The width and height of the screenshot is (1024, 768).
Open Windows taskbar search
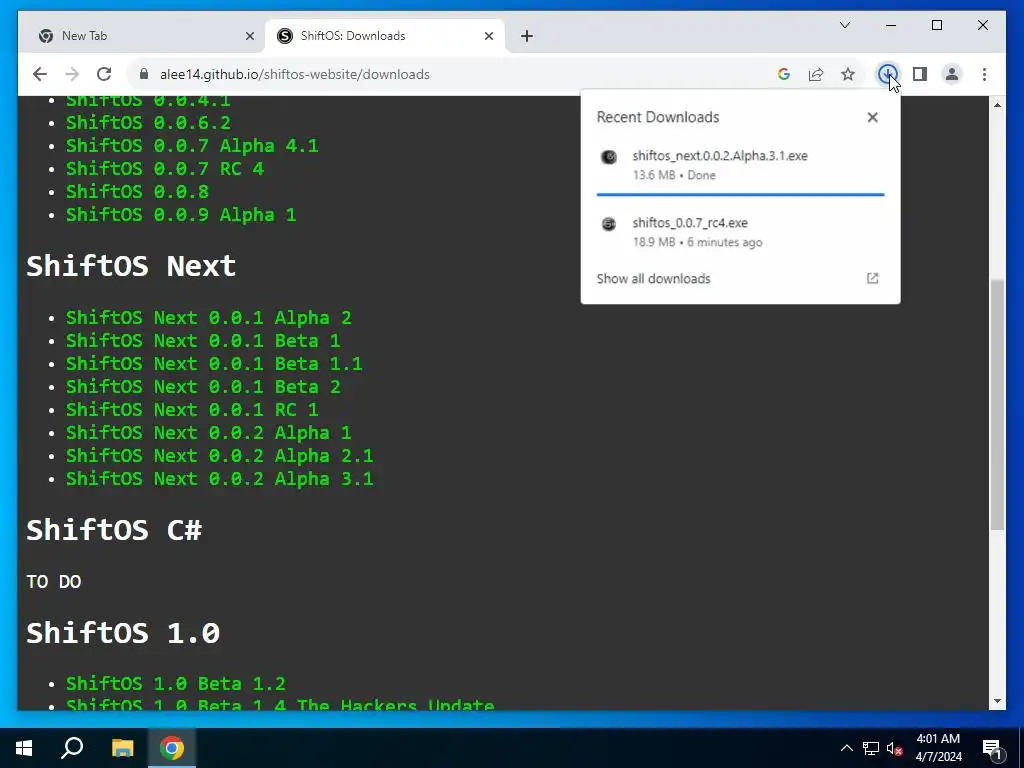tap(72, 748)
